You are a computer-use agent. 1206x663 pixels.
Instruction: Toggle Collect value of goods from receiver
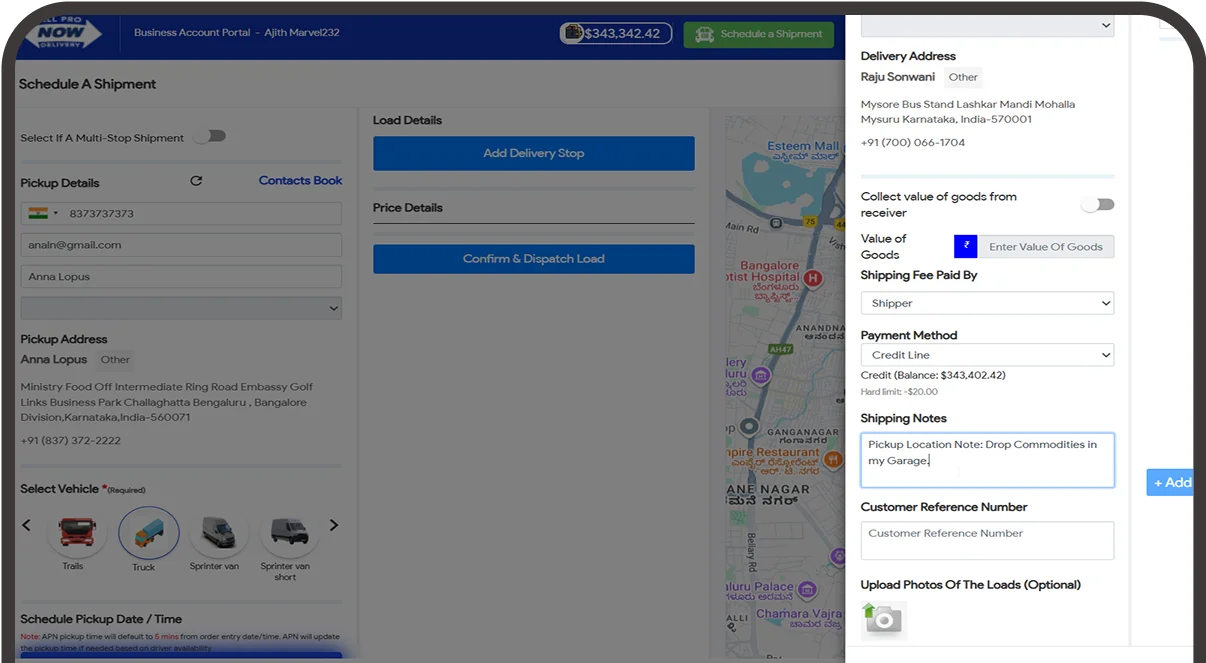pos(1098,204)
